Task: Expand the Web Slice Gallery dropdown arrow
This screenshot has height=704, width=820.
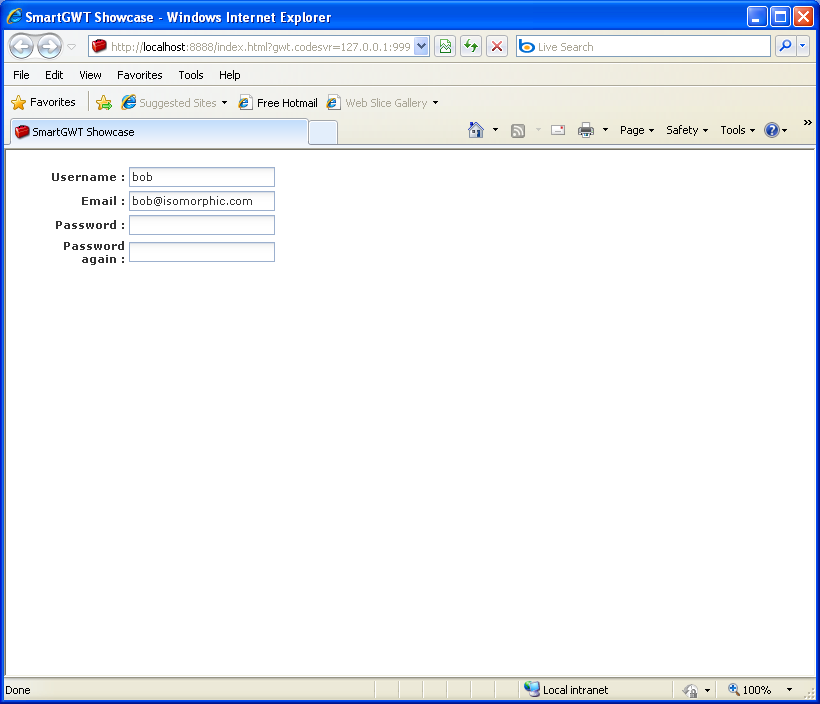Action: pyautogui.click(x=435, y=103)
